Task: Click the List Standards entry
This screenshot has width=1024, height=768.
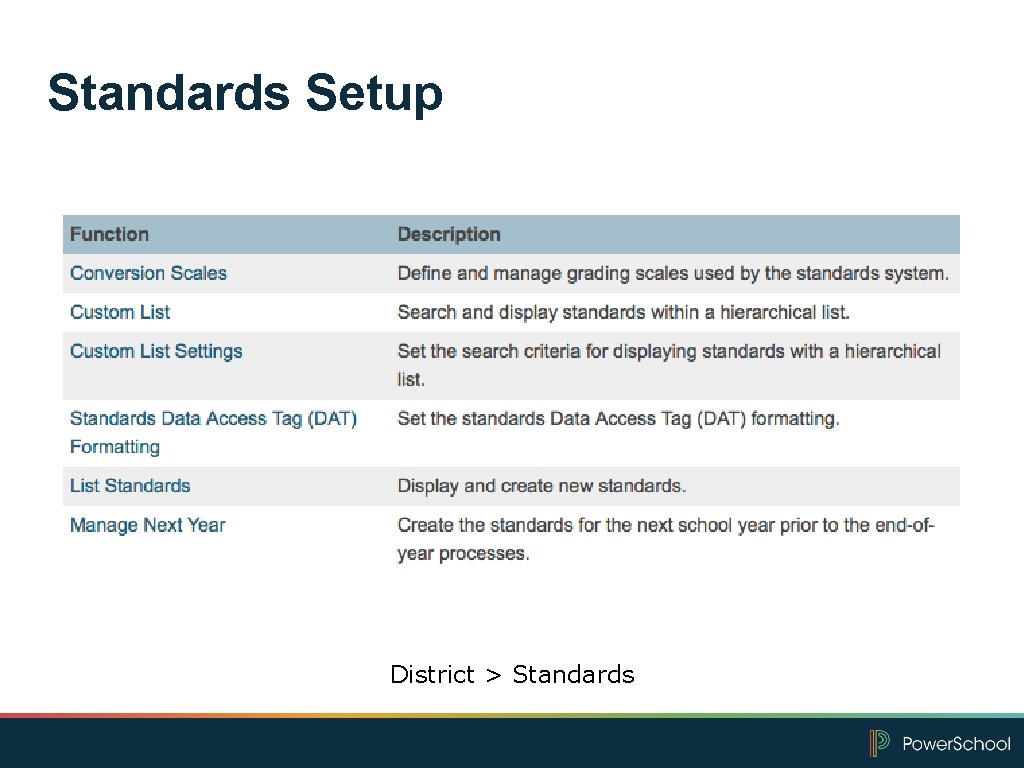Action: [130, 486]
